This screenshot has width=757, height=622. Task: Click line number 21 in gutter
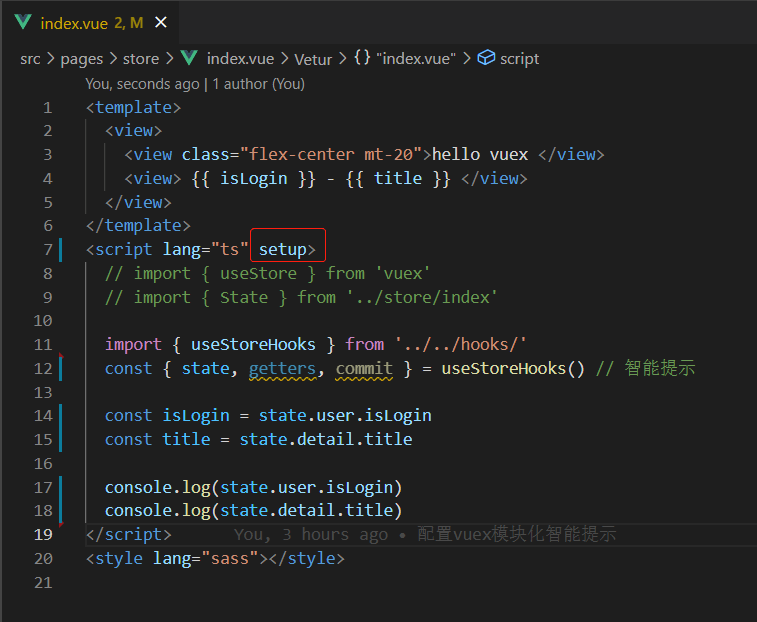[43, 583]
